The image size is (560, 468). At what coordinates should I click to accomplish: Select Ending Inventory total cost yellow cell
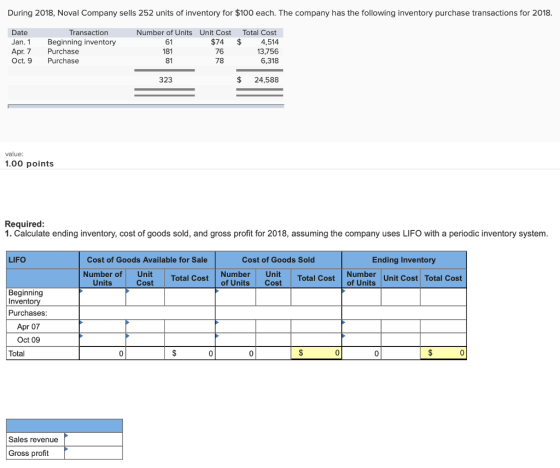coord(443,353)
